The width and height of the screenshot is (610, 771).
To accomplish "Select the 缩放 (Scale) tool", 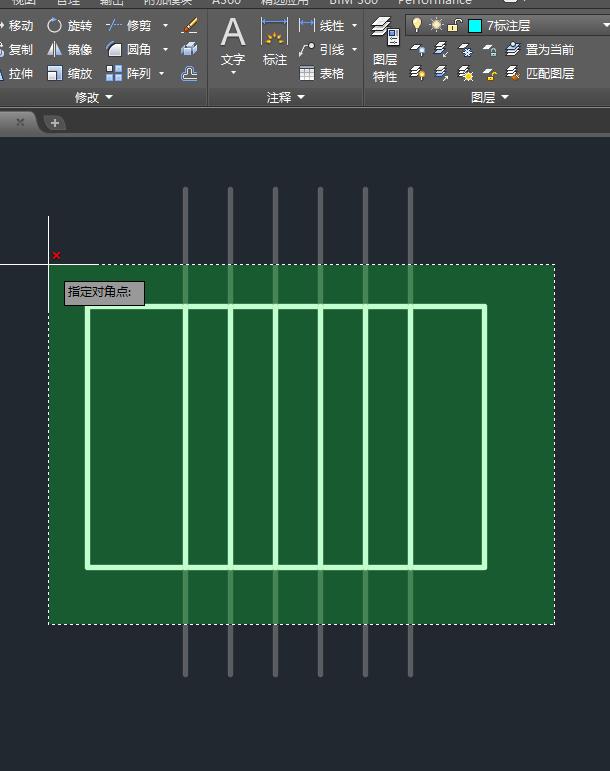I will 69,74.
